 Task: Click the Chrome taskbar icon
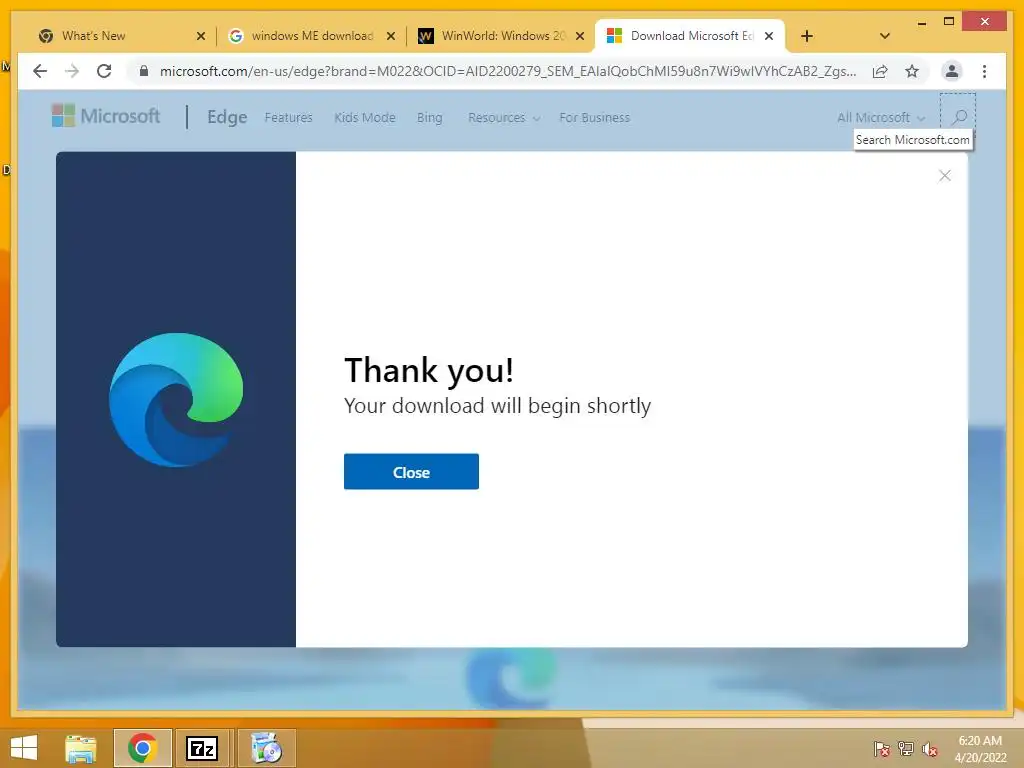coord(142,748)
